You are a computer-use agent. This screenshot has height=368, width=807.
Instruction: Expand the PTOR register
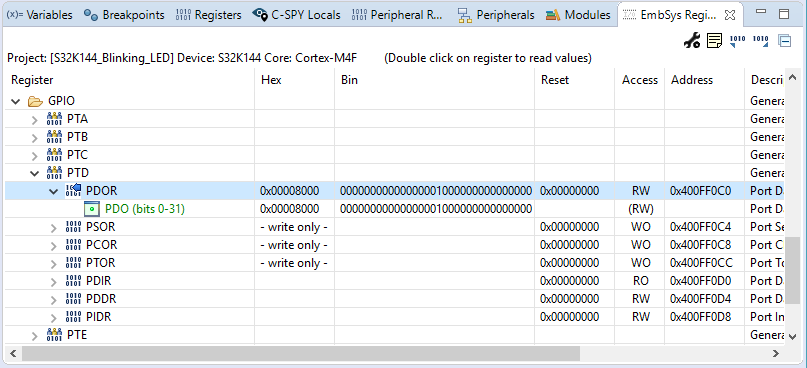pyautogui.click(x=54, y=264)
